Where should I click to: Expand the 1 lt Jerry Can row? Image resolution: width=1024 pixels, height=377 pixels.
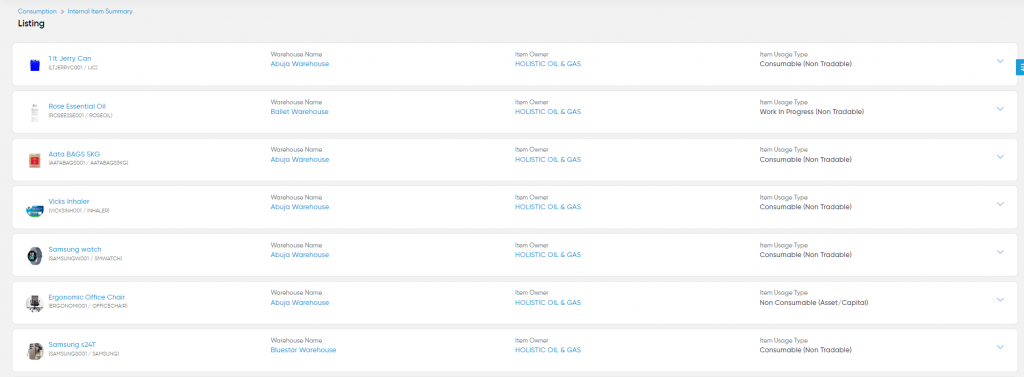pyautogui.click(x=1000, y=61)
